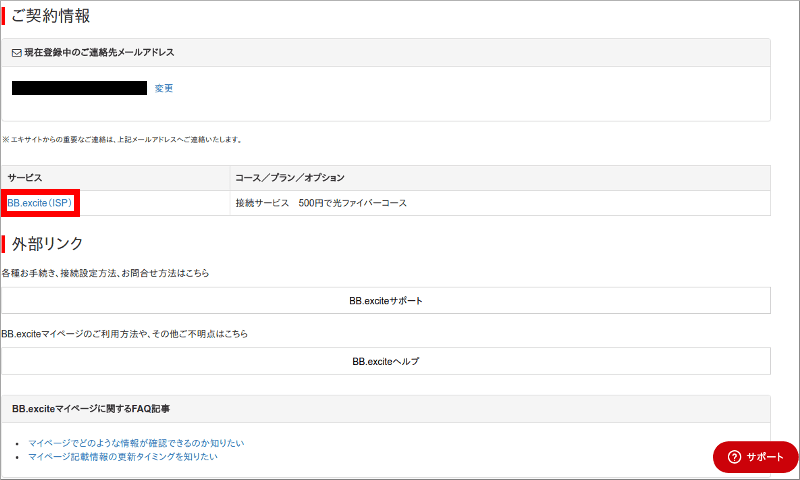Click the ご契約情報 heading
This screenshot has height=480, width=800.
(51, 16)
